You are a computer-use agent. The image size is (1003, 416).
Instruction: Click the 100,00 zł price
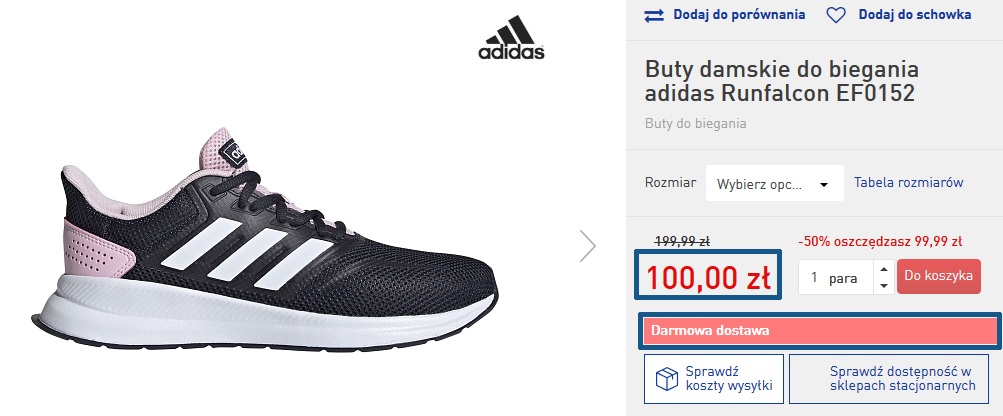pos(708,276)
